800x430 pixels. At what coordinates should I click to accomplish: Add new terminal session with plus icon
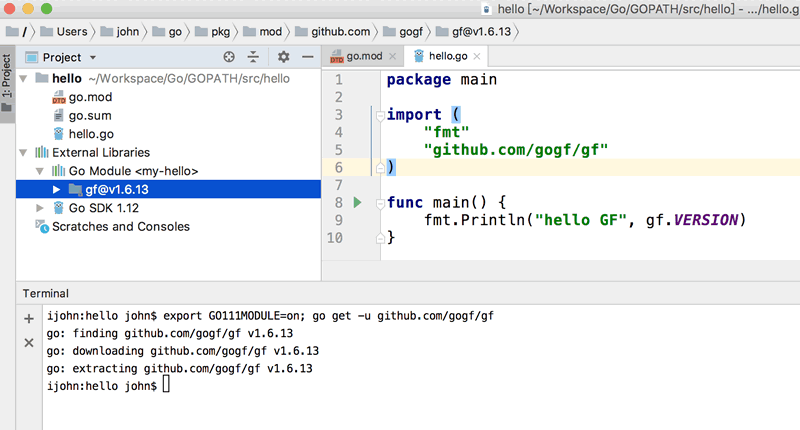tap(29, 319)
